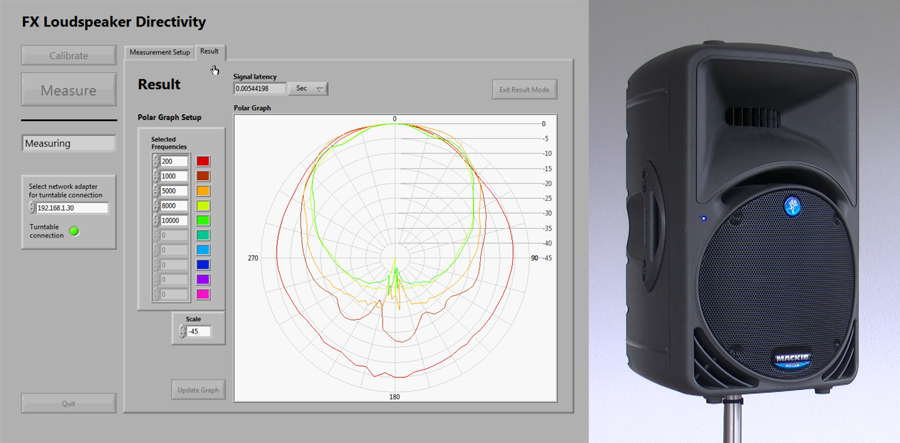
Task: Click the green Turntable connection indicator
Action: coord(73,233)
